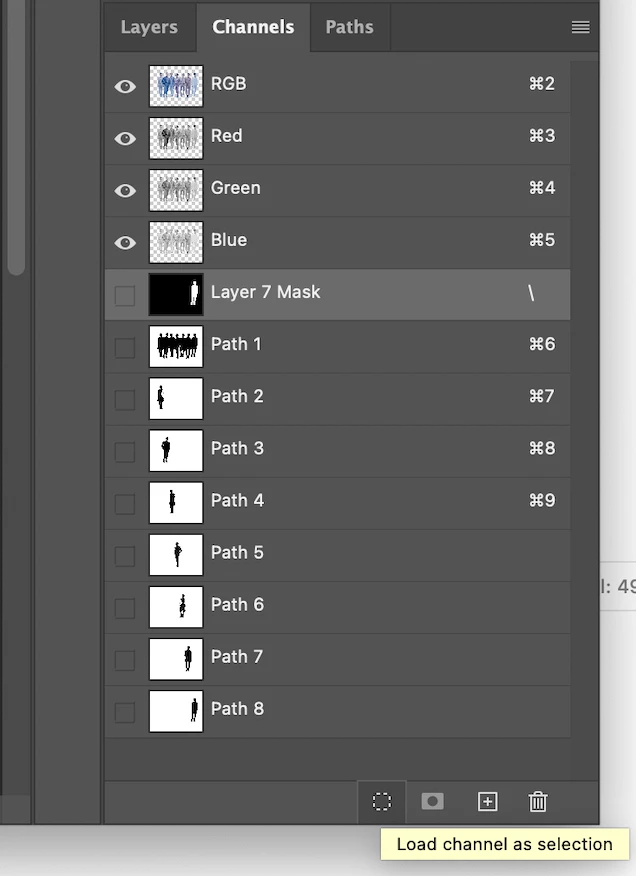Viewport: 636px width, 876px height.
Task: Select the Path 8 channel
Action: tap(338, 711)
